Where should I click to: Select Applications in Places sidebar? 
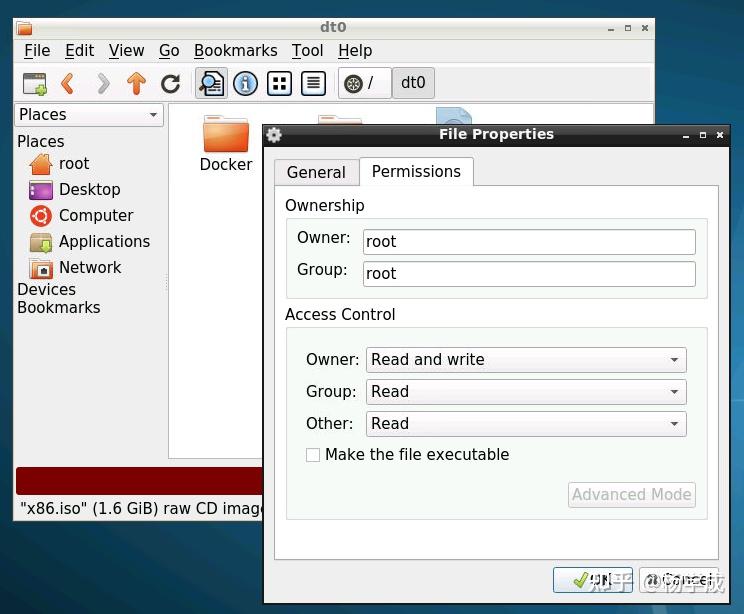90,242
